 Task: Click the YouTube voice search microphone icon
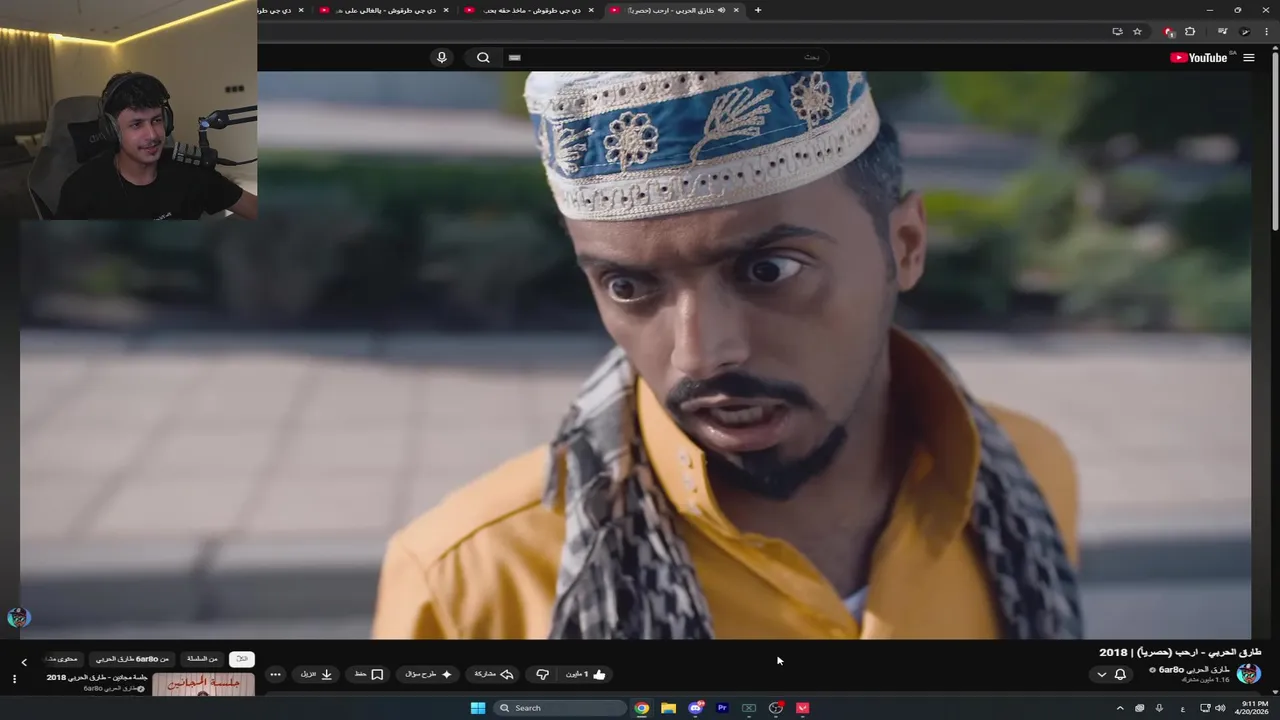[442, 57]
